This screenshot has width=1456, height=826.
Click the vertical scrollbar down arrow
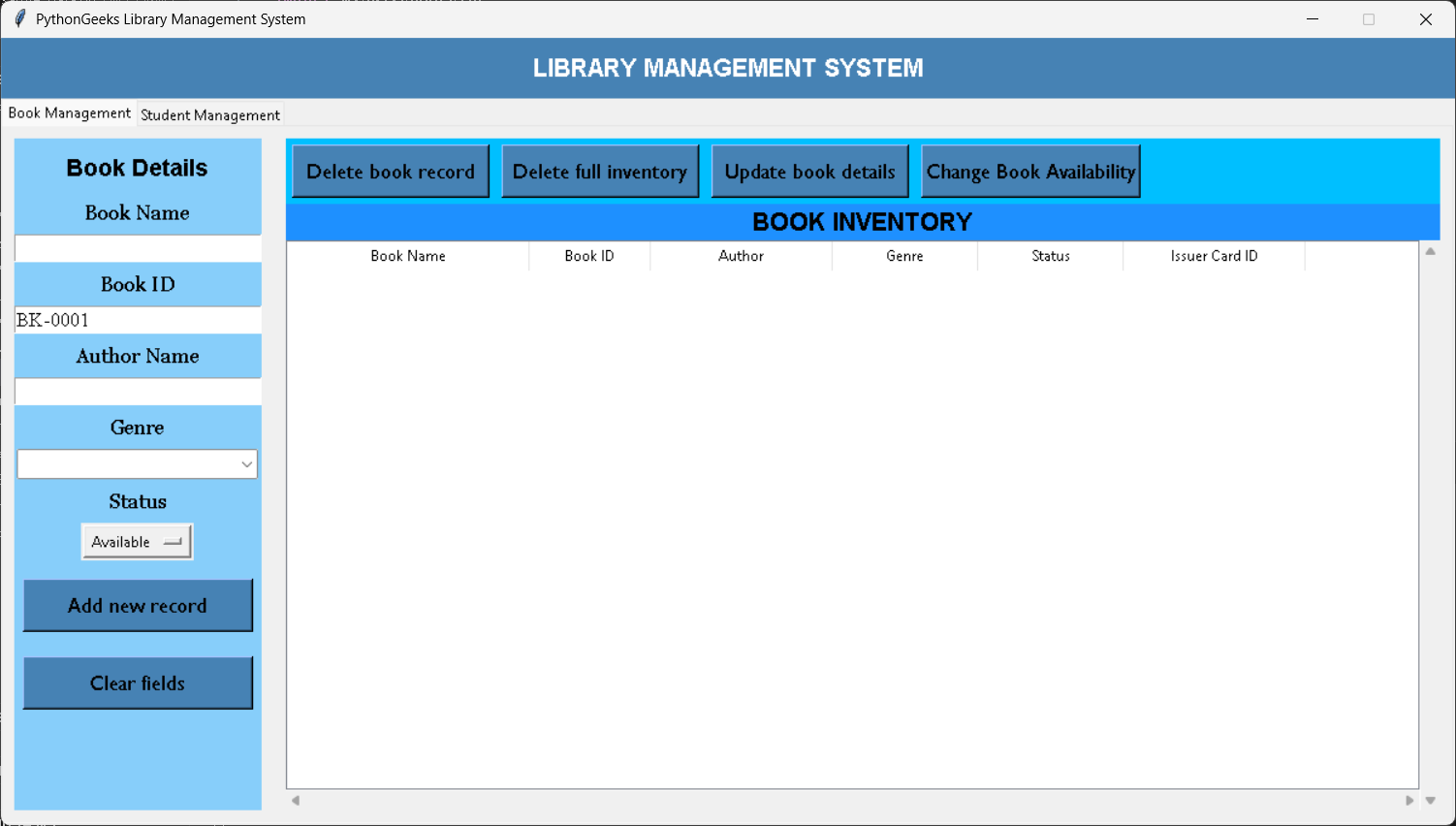click(x=1430, y=801)
